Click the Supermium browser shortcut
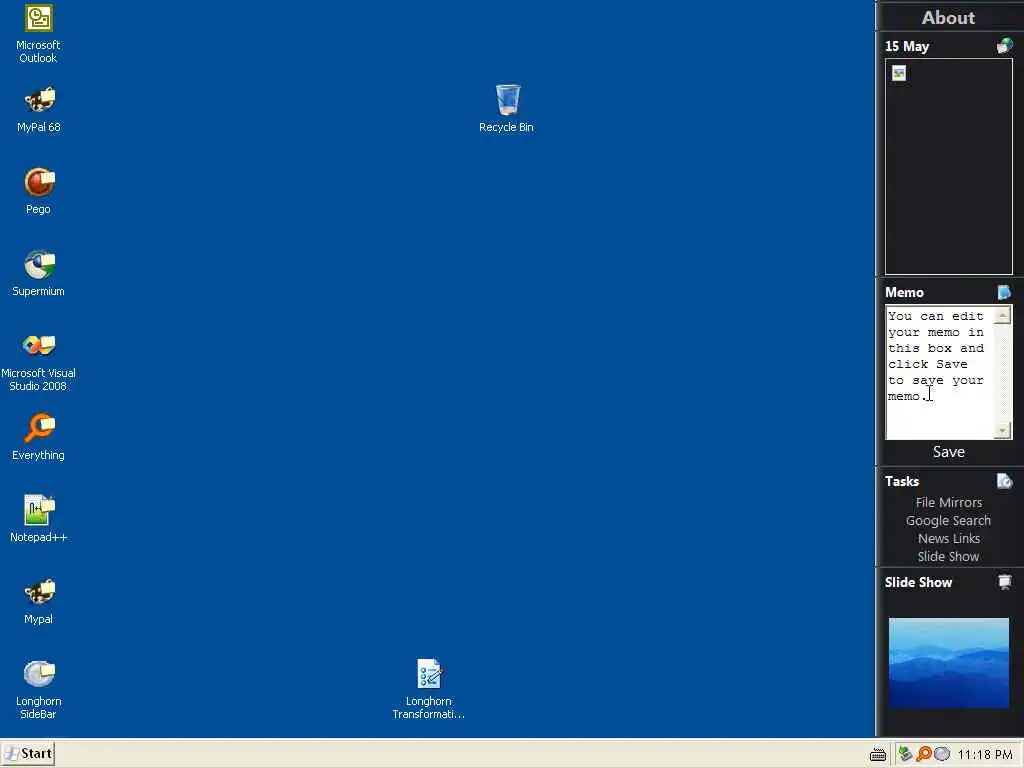 pos(39,274)
